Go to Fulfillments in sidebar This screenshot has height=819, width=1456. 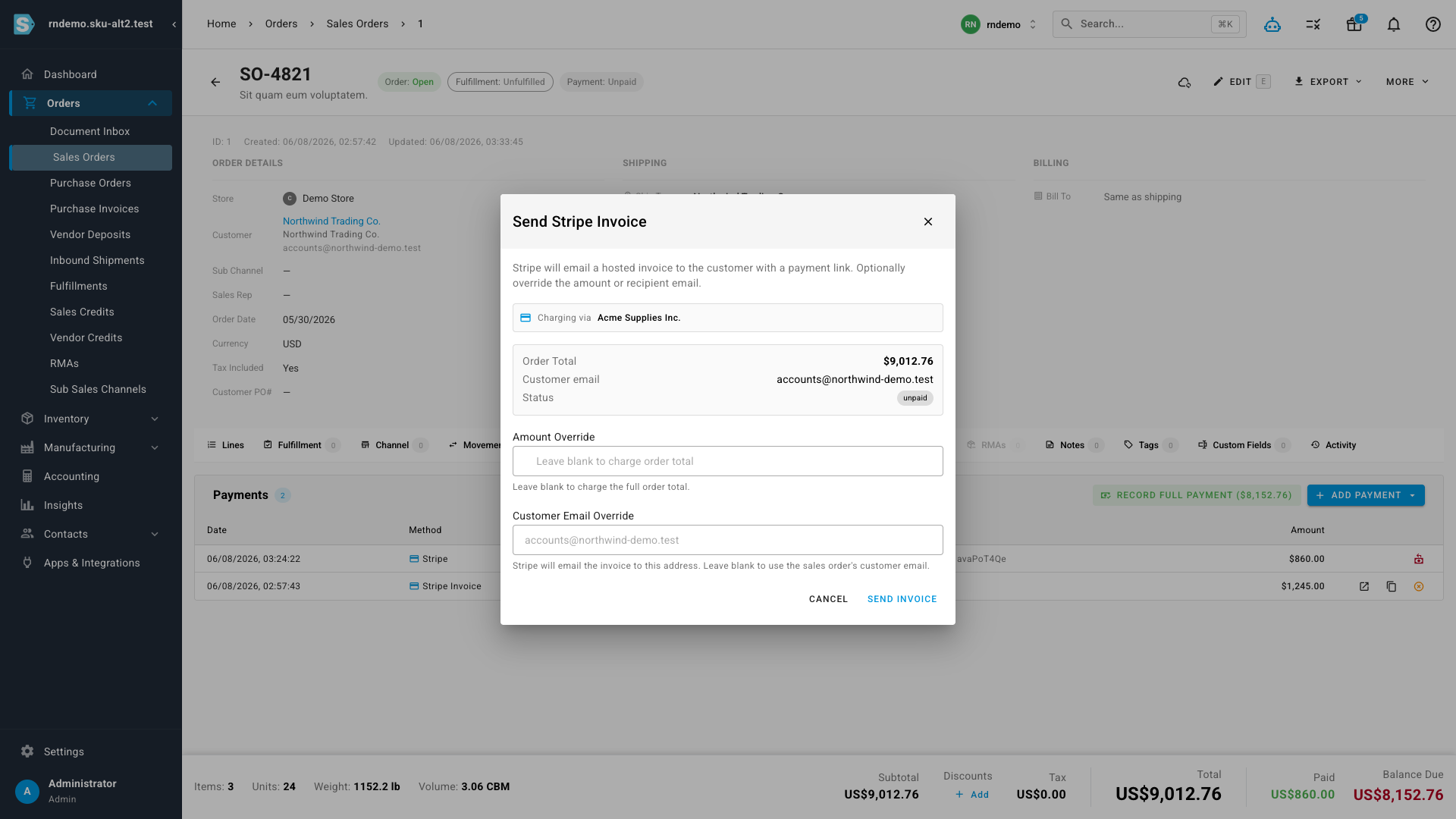click(x=79, y=286)
